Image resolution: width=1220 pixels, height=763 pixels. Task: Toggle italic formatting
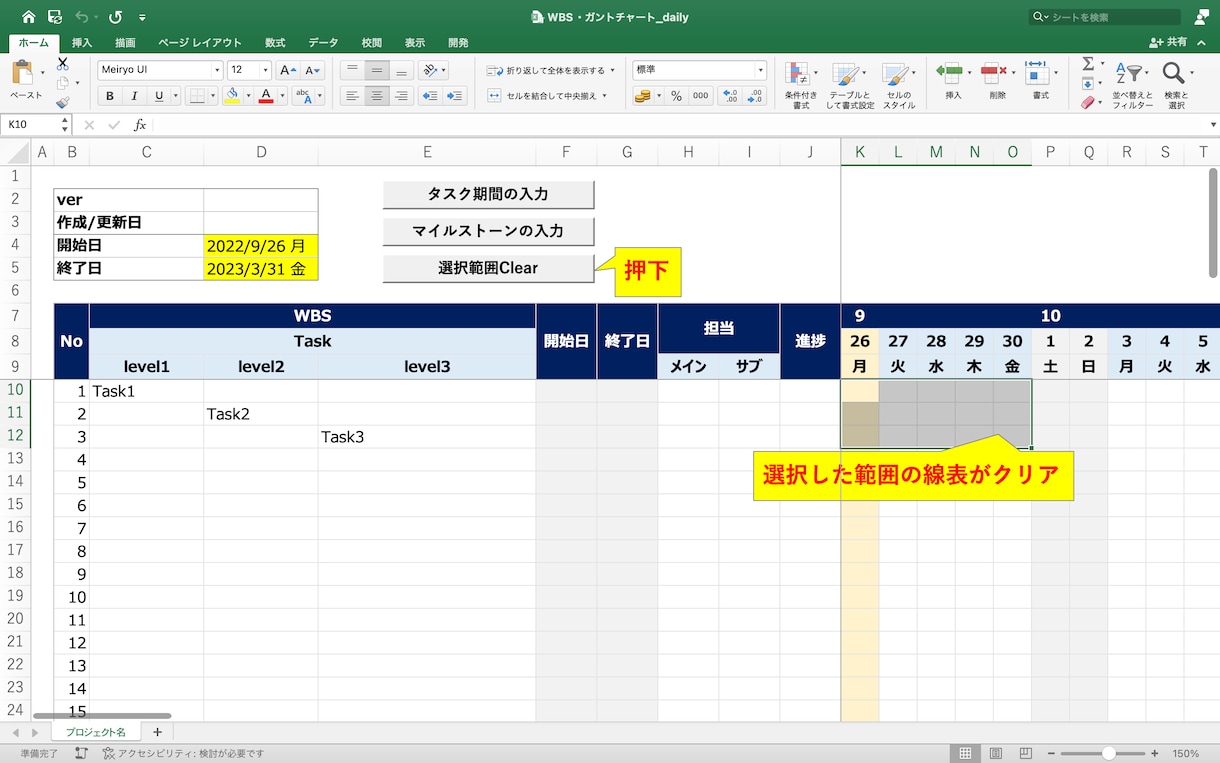point(135,96)
